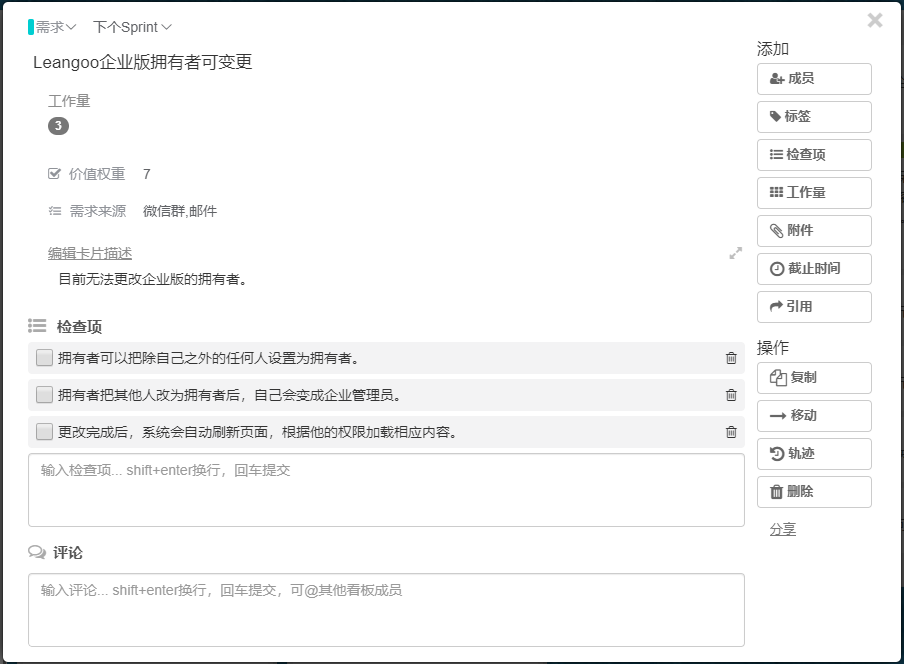Check '拥有者可以把除自己之外的任何人设置为拥有者' item
Viewport: 904px width, 664px height.
[x=44, y=358]
